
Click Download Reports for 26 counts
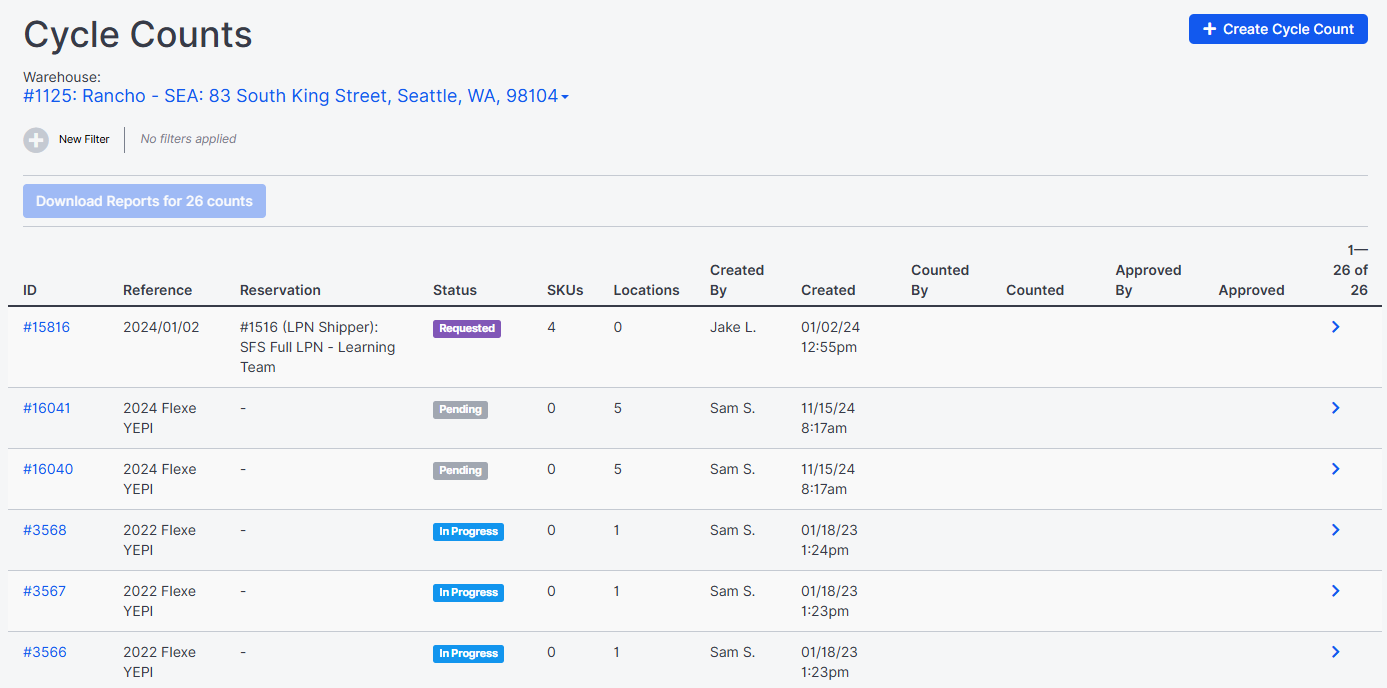tap(144, 201)
